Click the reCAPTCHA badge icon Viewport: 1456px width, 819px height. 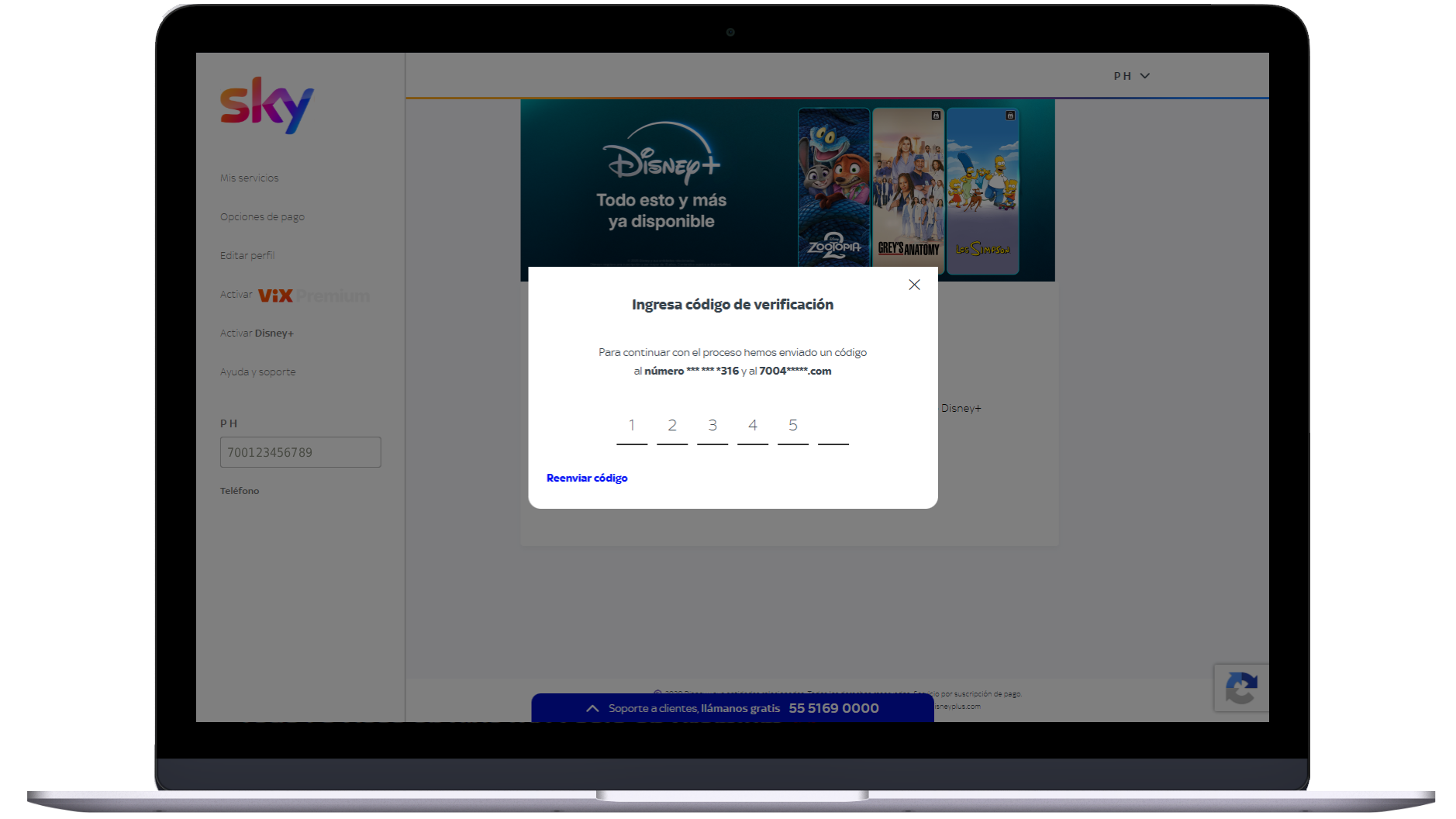(x=1241, y=688)
